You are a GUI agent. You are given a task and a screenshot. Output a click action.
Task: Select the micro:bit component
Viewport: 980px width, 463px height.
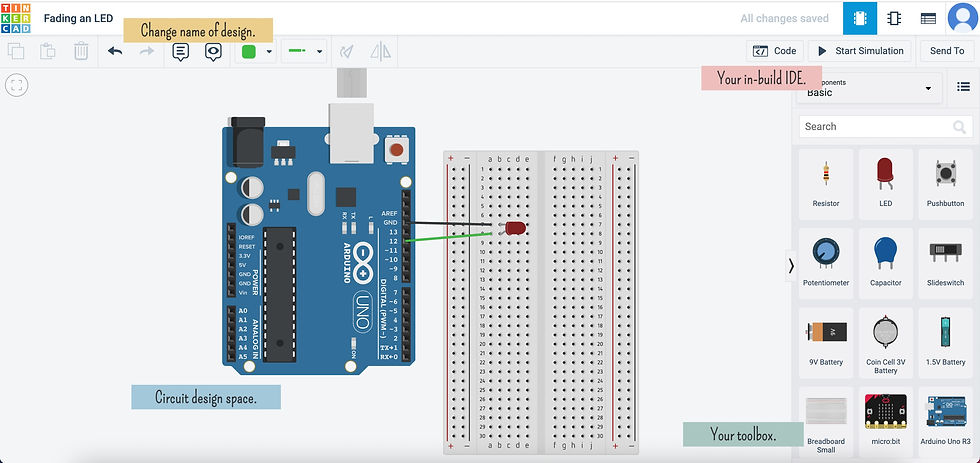[885, 422]
